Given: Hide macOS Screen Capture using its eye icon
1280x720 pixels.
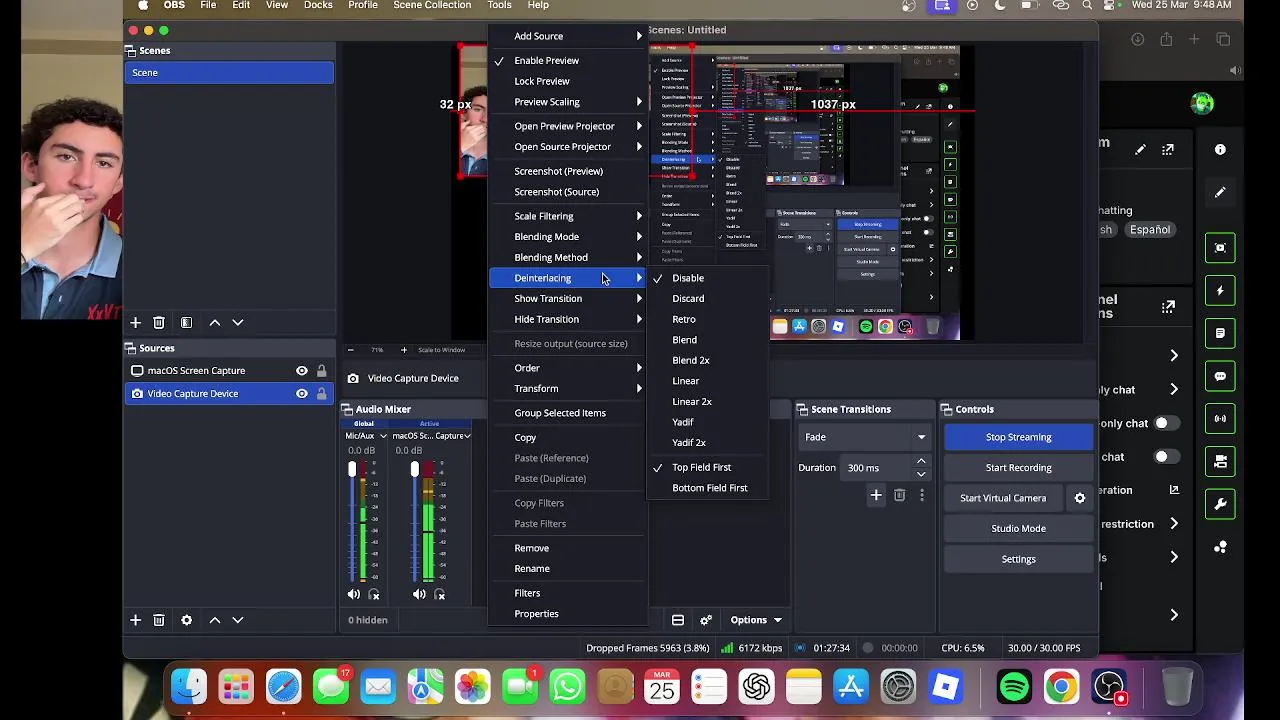Looking at the screenshot, I should tap(301, 371).
